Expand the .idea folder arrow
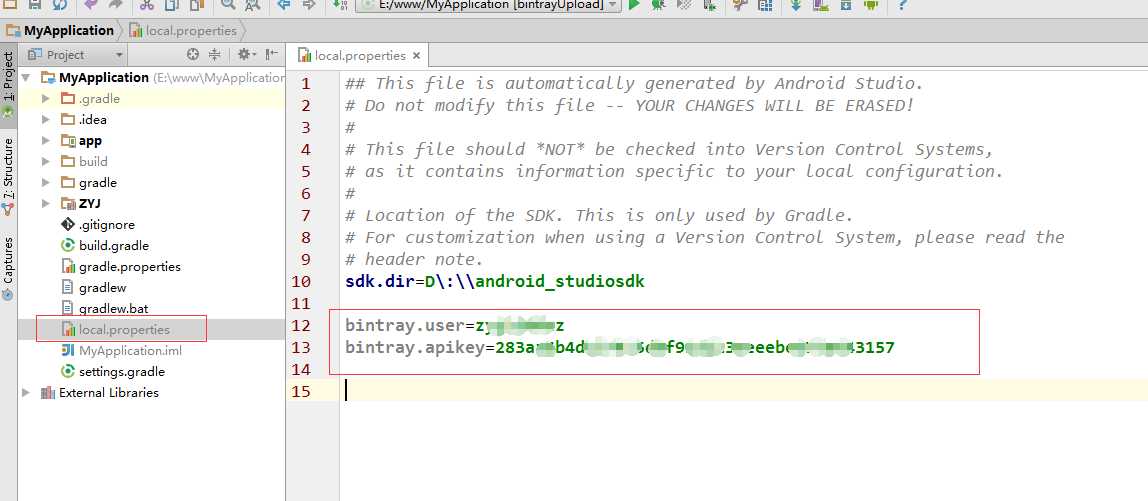Image resolution: width=1148 pixels, height=501 pixels. point(46,119)
